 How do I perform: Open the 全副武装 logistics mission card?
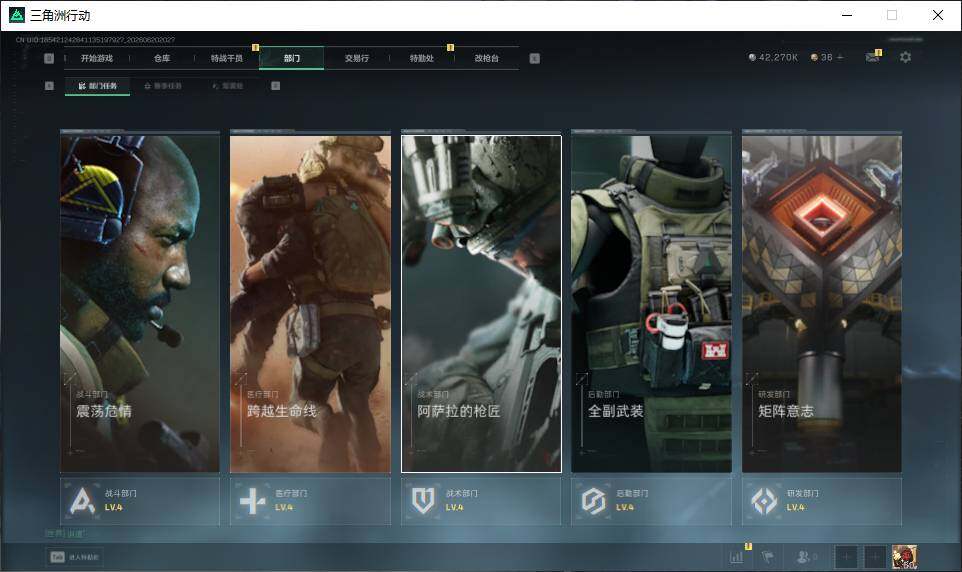[652, 304]
